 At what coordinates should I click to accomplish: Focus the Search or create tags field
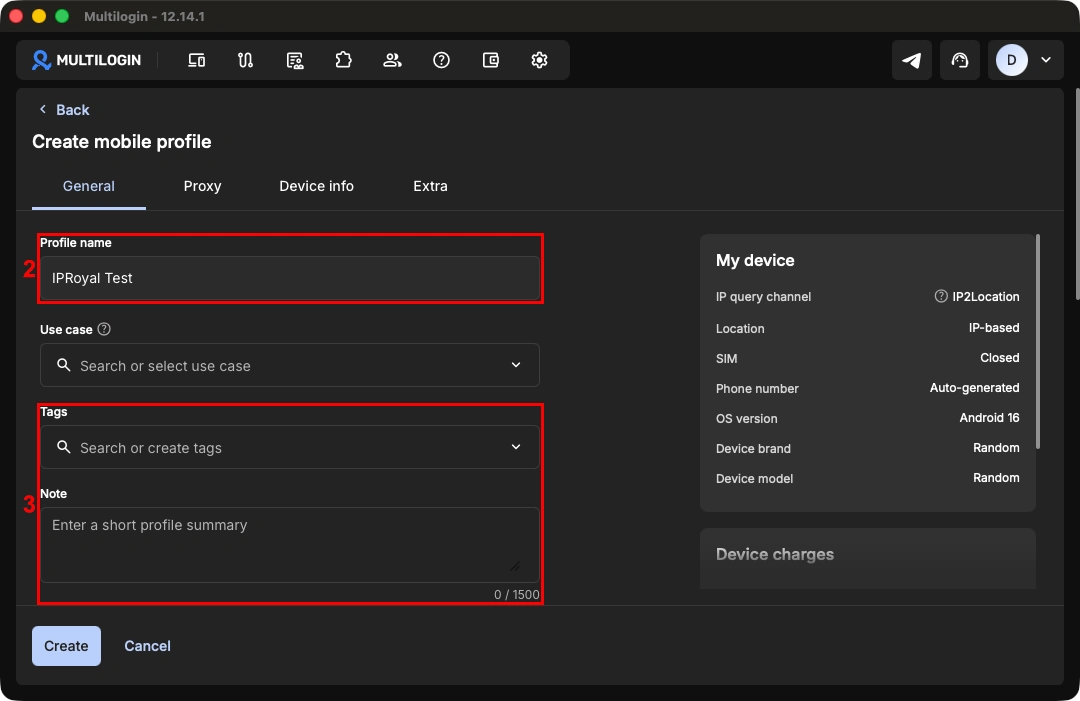(x=289, y=448)
